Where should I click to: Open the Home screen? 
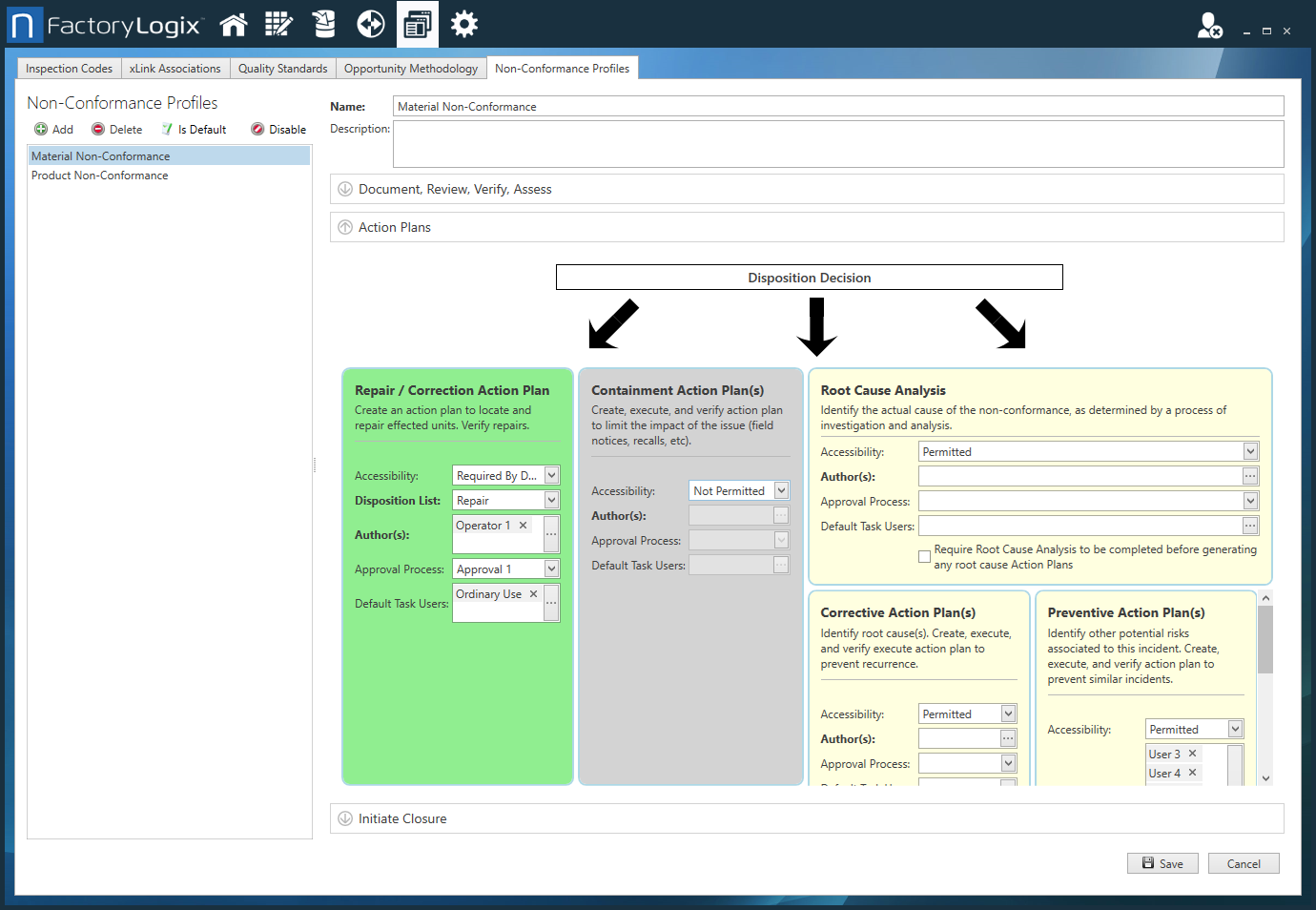[234, 24]
